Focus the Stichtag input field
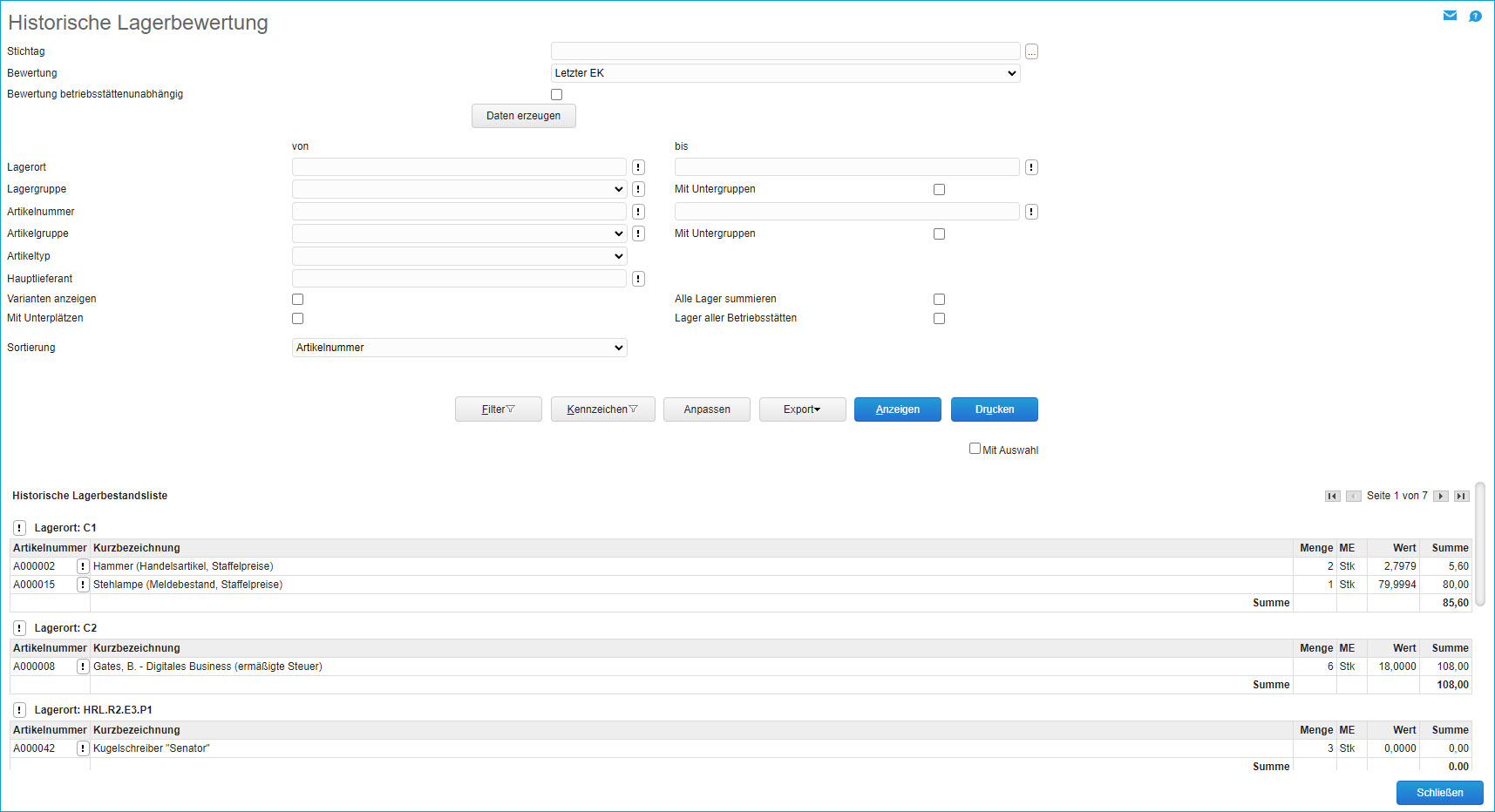 point(785,51)
